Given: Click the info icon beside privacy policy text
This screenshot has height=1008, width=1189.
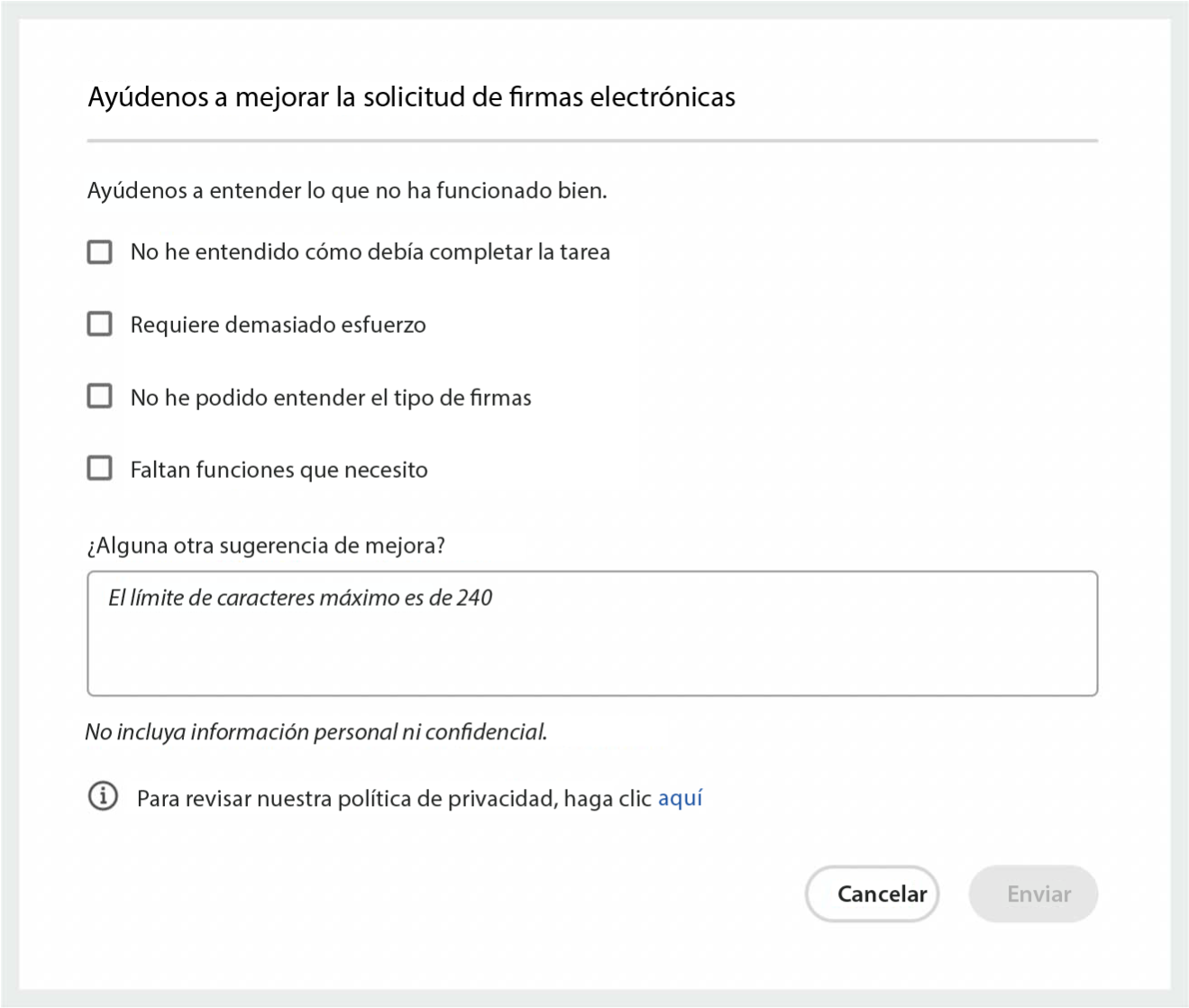Looking at the screenshot, I should coord(103,797).
